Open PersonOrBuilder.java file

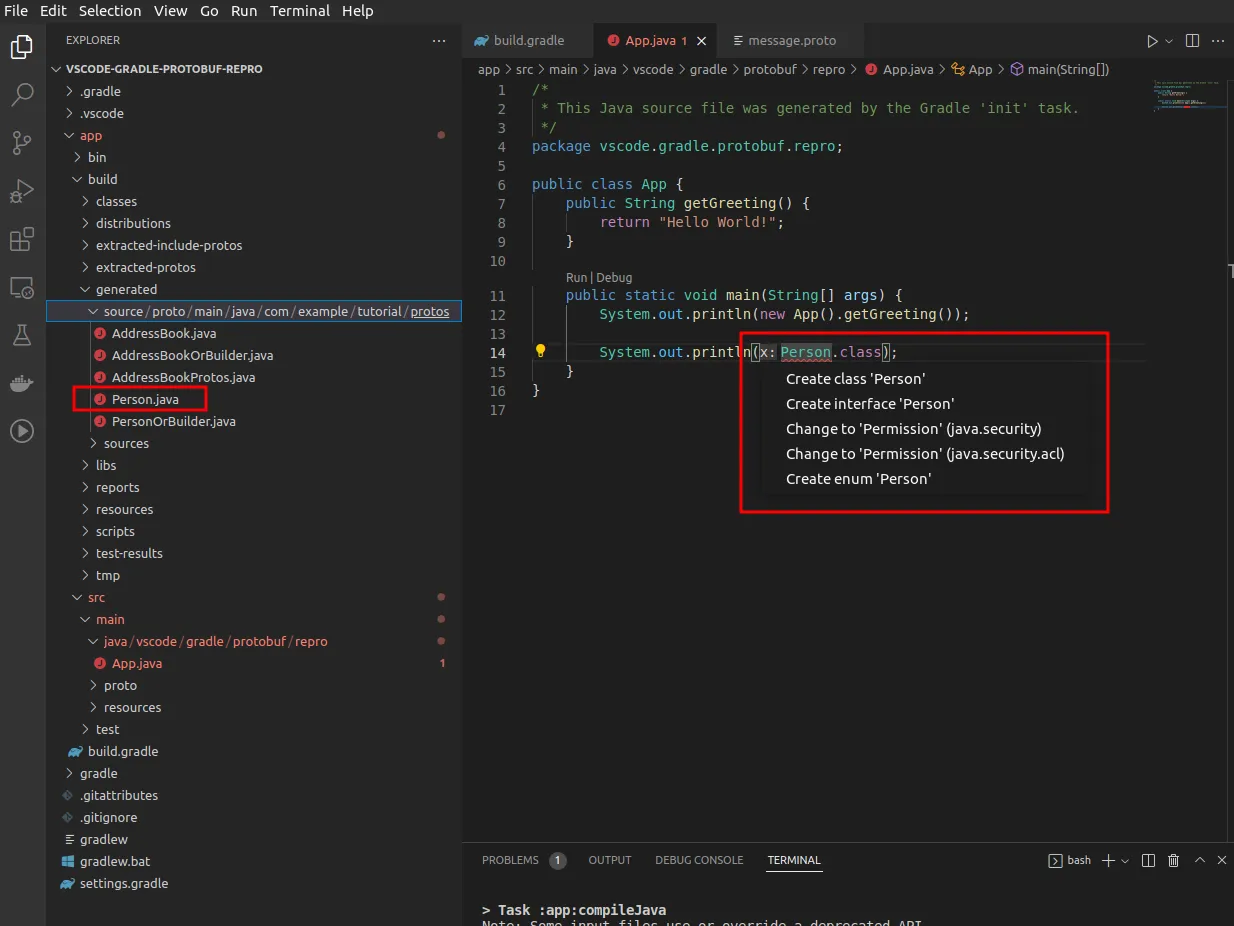[x=254, y=421]
